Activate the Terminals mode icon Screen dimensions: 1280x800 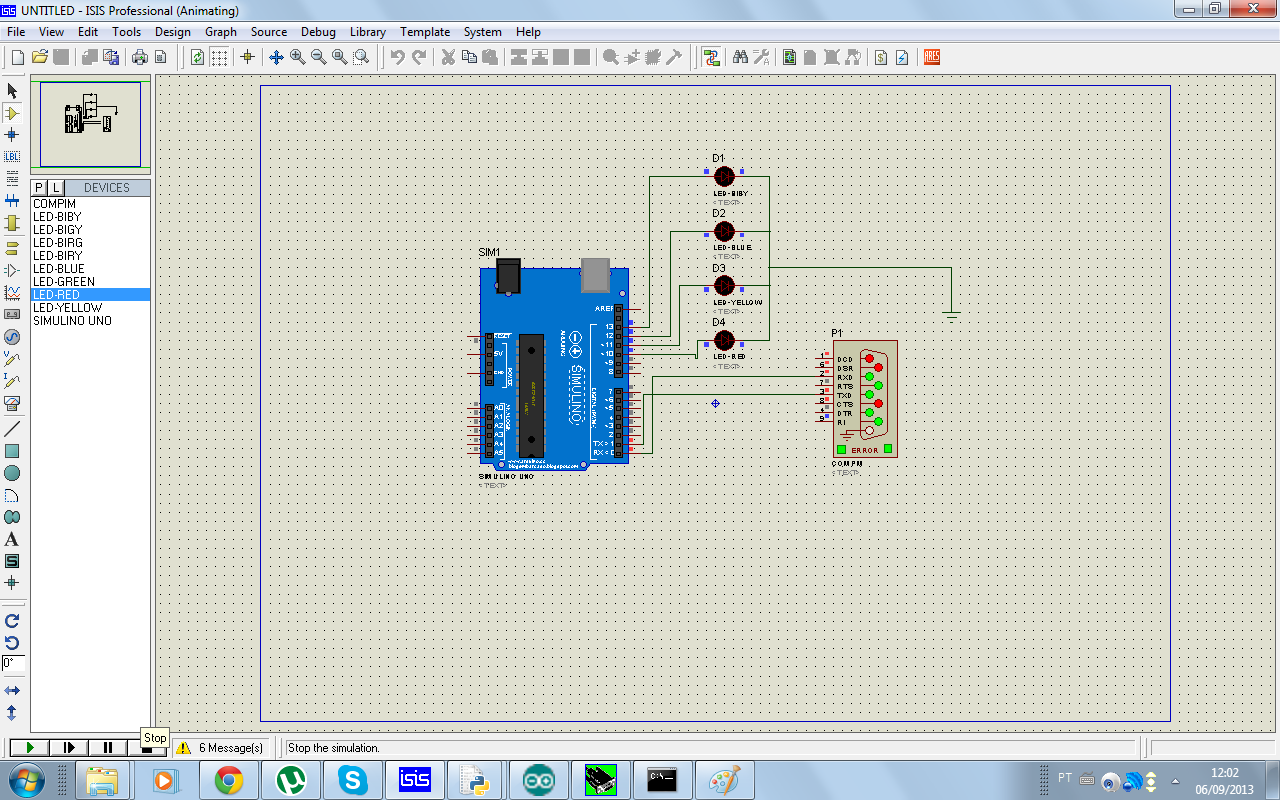[13, 246]
